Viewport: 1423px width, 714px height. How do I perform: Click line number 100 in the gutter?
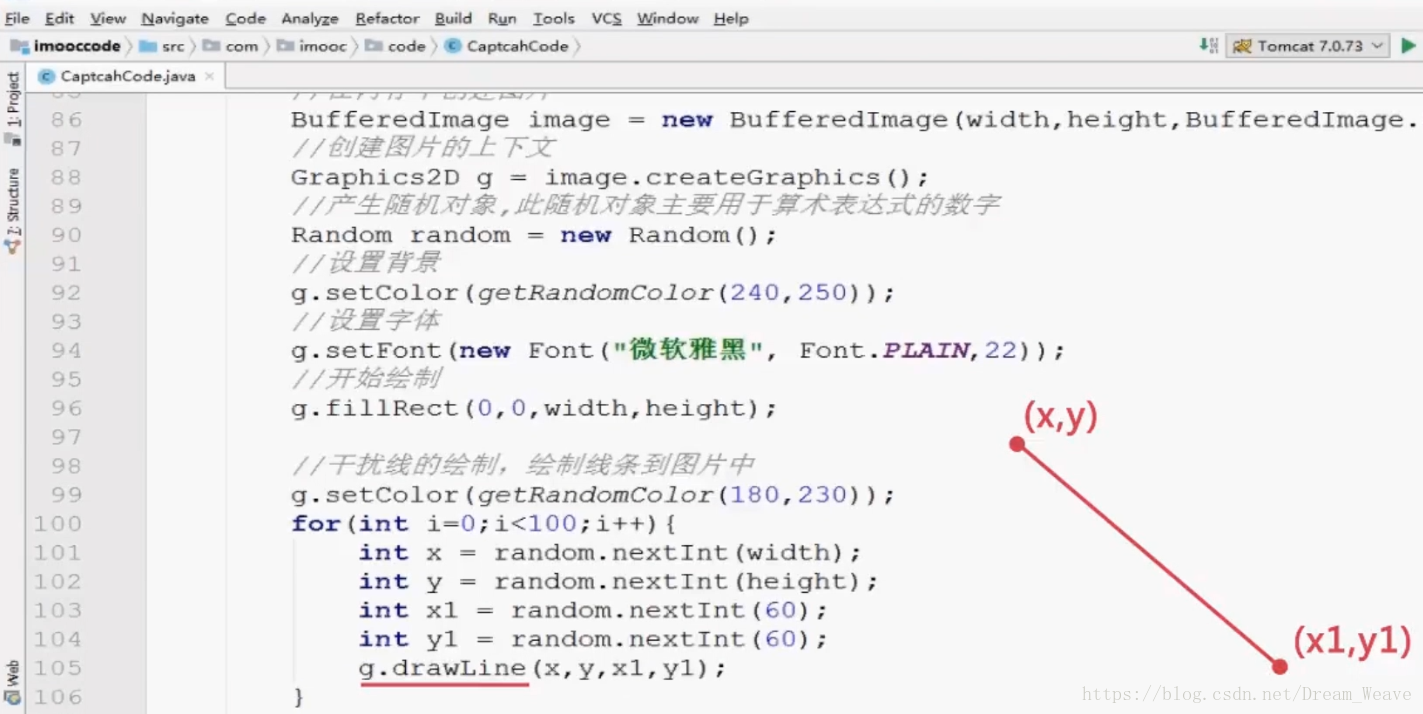57,523
